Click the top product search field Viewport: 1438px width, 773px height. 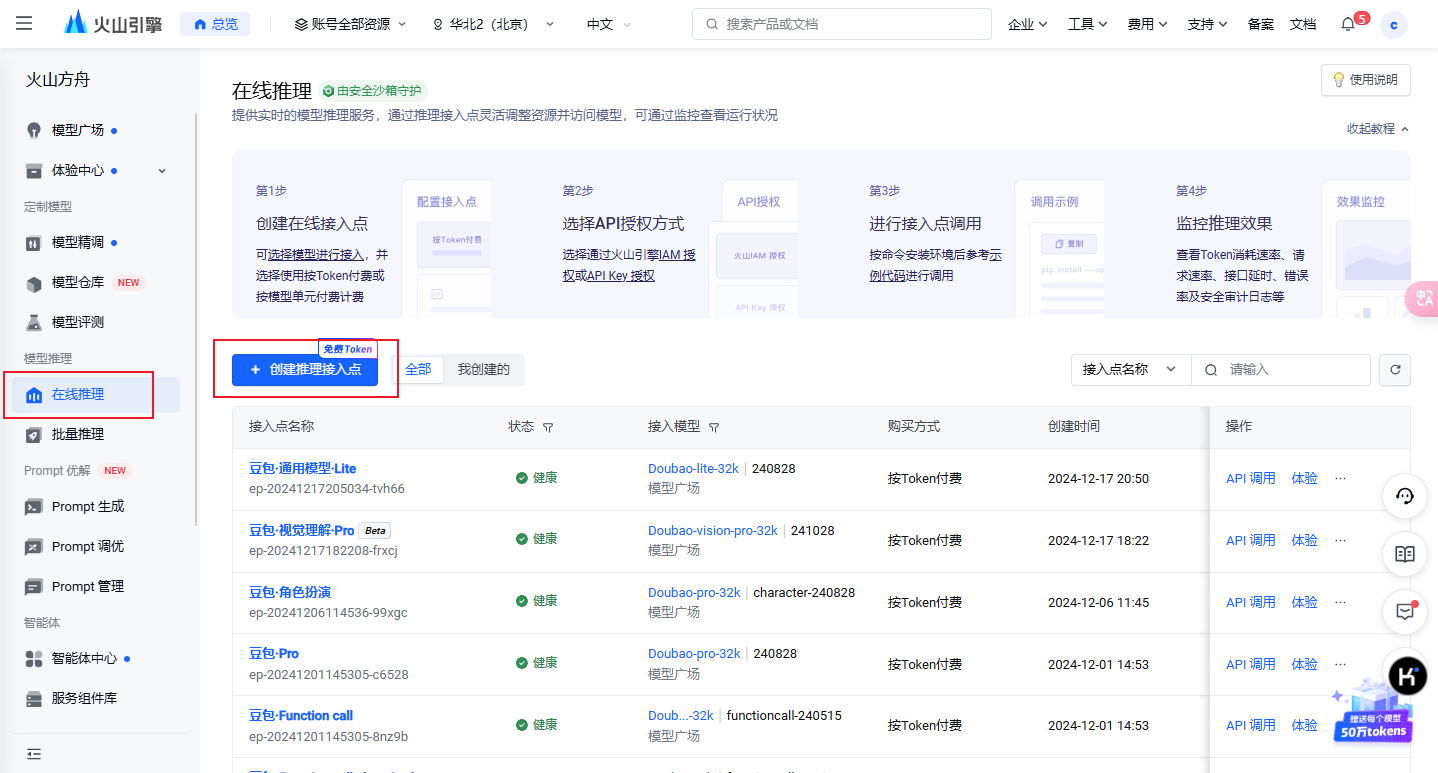coord(842,24)
